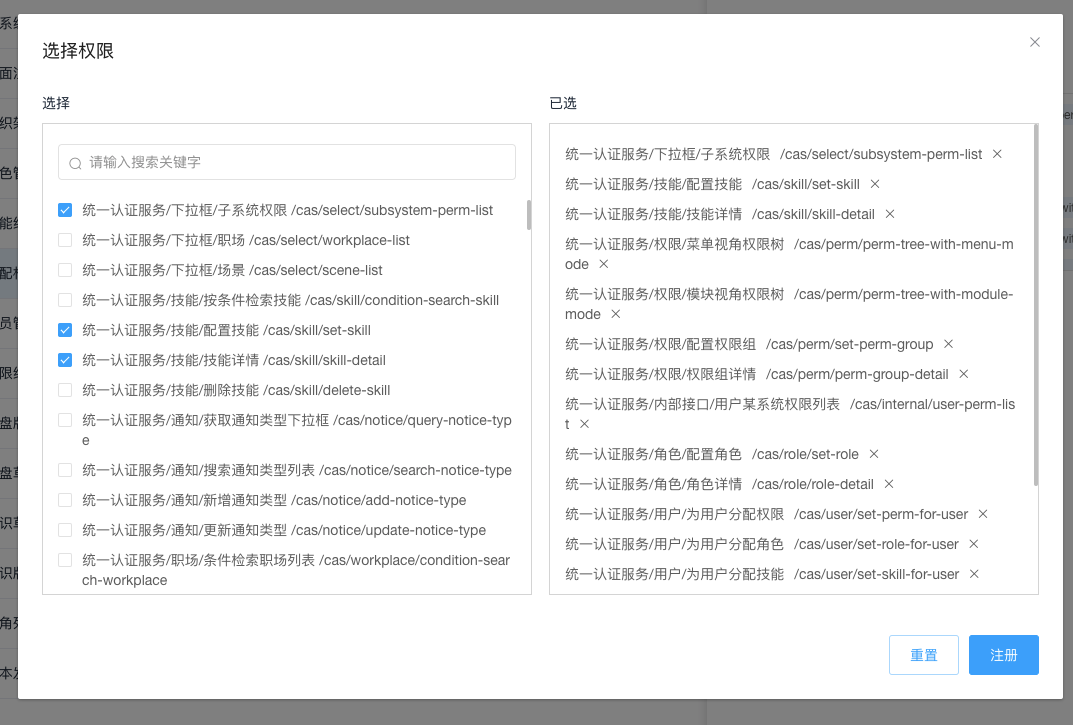Remove selected /cas/user/set-role-for-user entry
The height and width of the screenshot is (725, 1073).
pos(974,544)
